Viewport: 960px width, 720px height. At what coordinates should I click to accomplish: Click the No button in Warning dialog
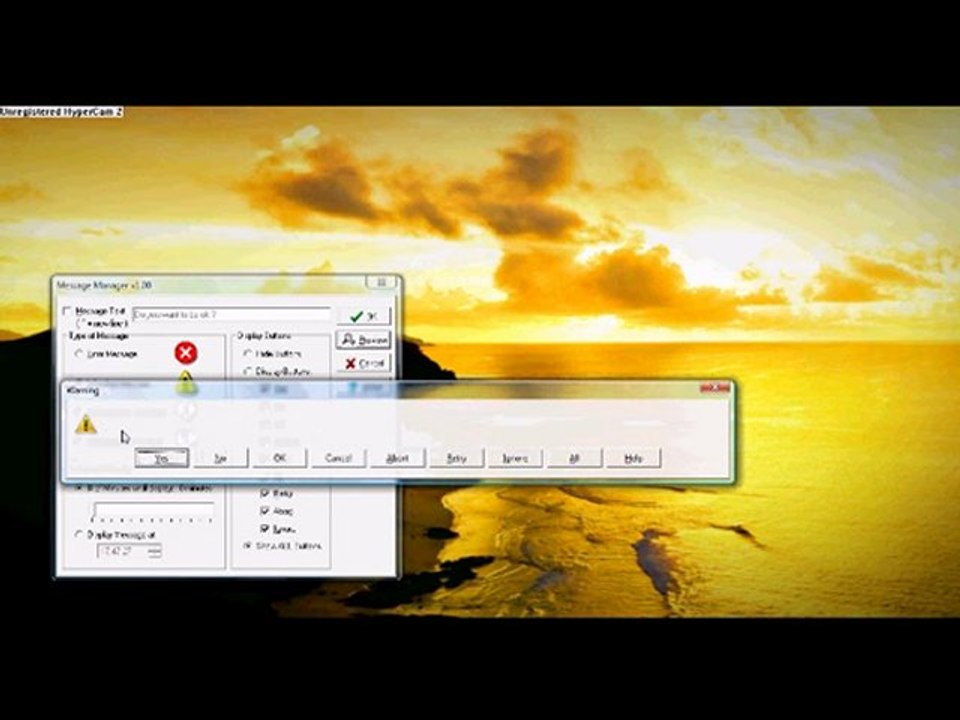(x=220, y=458)
